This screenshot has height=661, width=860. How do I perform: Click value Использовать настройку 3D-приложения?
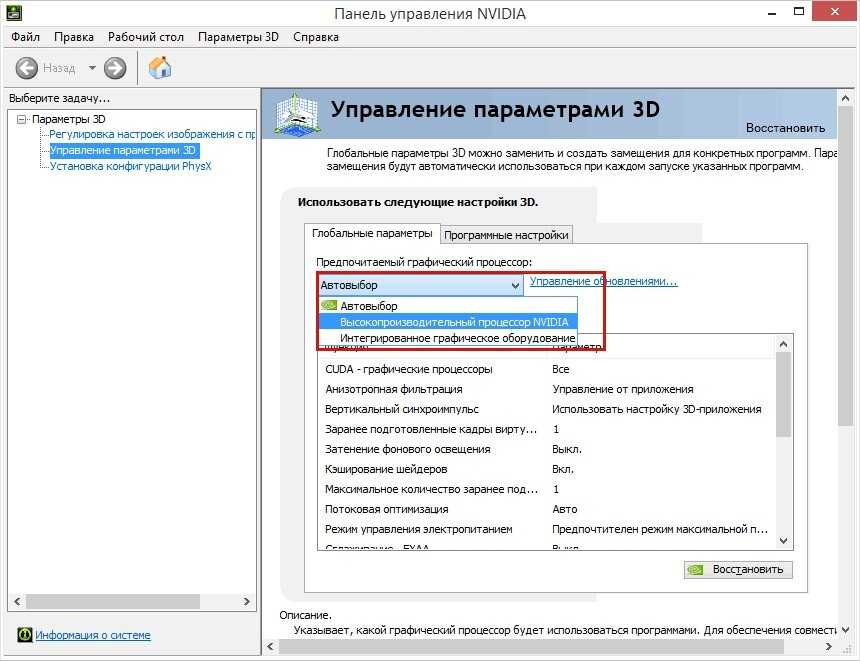(657, 409)
